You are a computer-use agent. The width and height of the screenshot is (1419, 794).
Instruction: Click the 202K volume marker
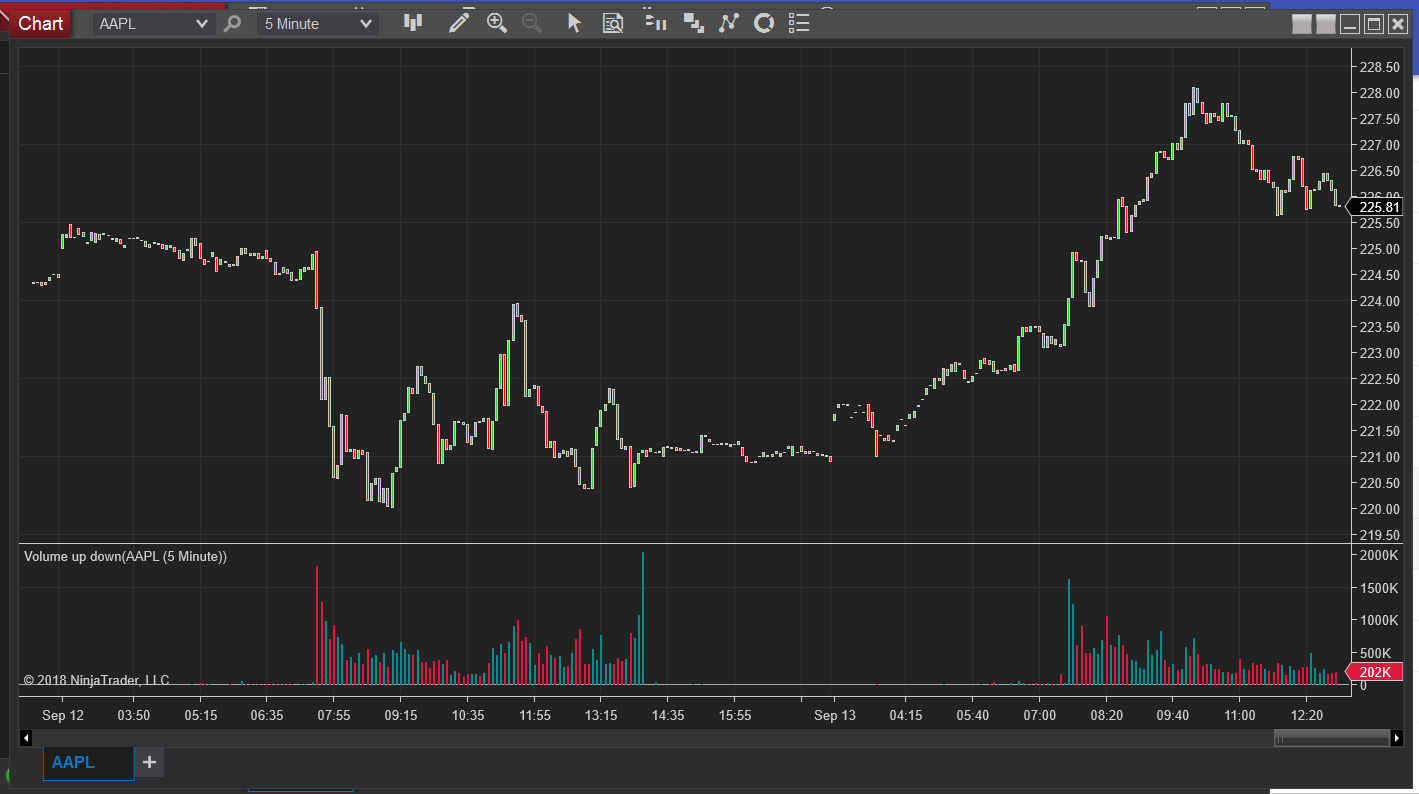[x=1376, y=672]
